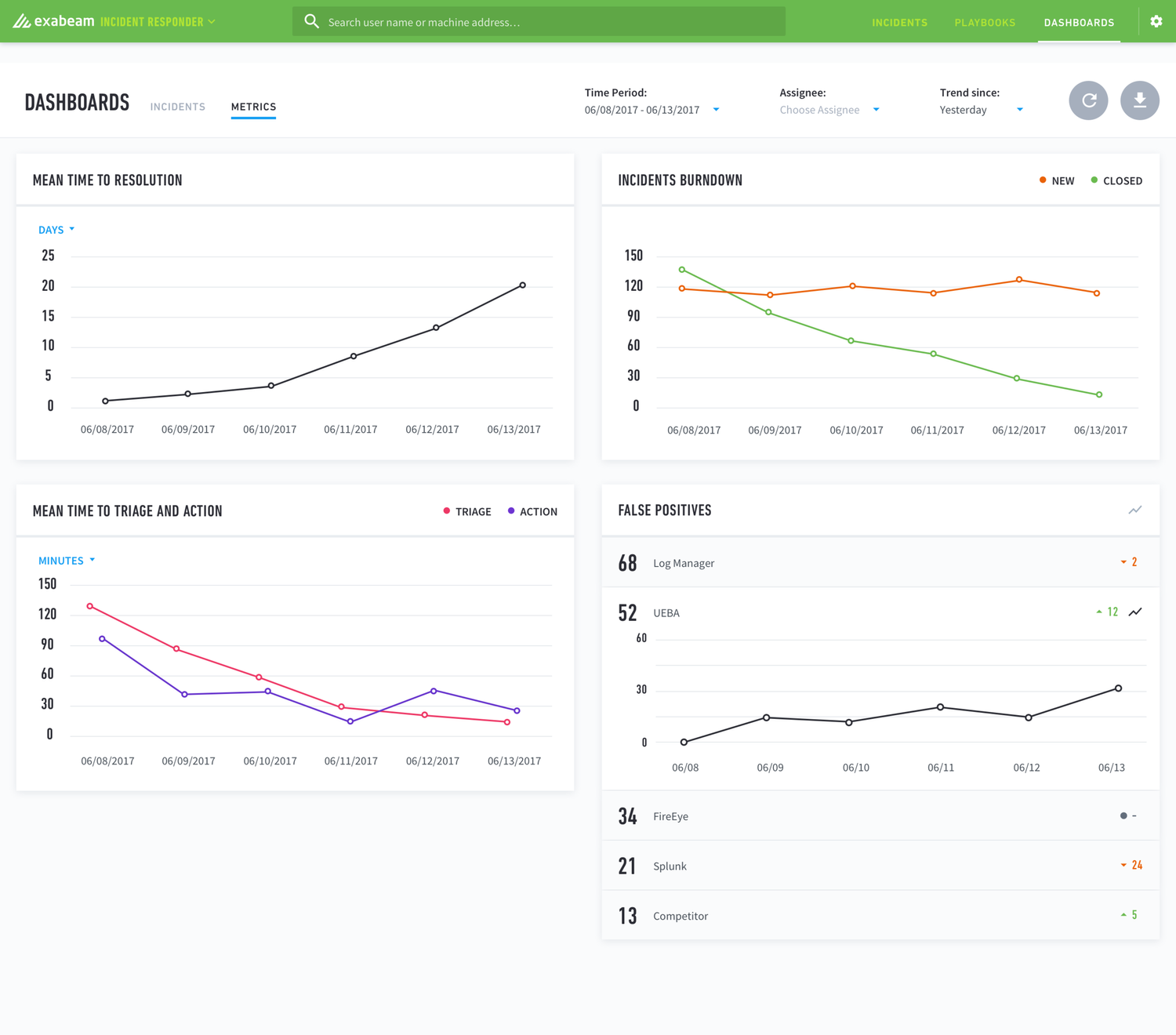Click the Exabeam logo
Screen dimensions: 1176x1035
click(53, 21)
